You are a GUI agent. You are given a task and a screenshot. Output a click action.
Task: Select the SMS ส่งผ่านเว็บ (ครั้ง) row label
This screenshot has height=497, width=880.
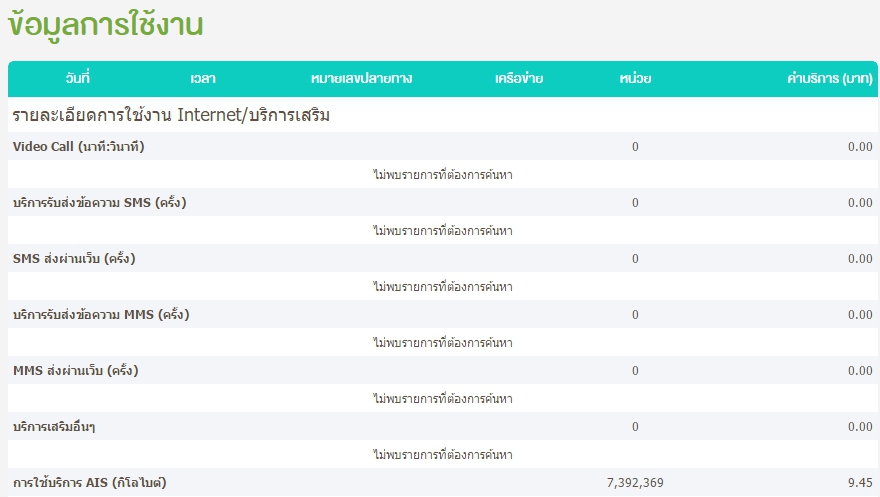(74, 259)
